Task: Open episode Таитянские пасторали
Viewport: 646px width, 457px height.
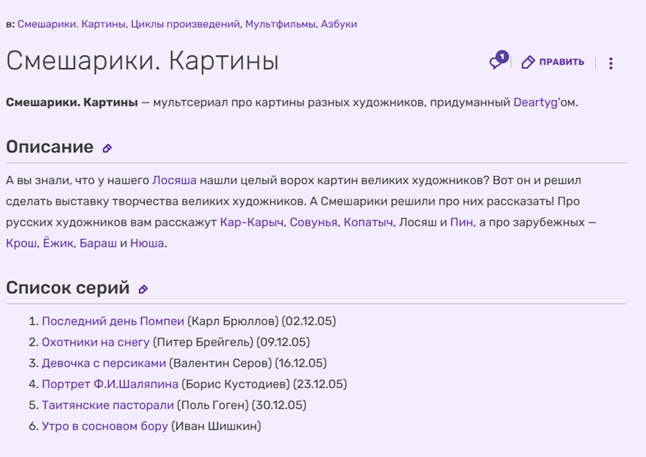Action: tap(108, 405)
